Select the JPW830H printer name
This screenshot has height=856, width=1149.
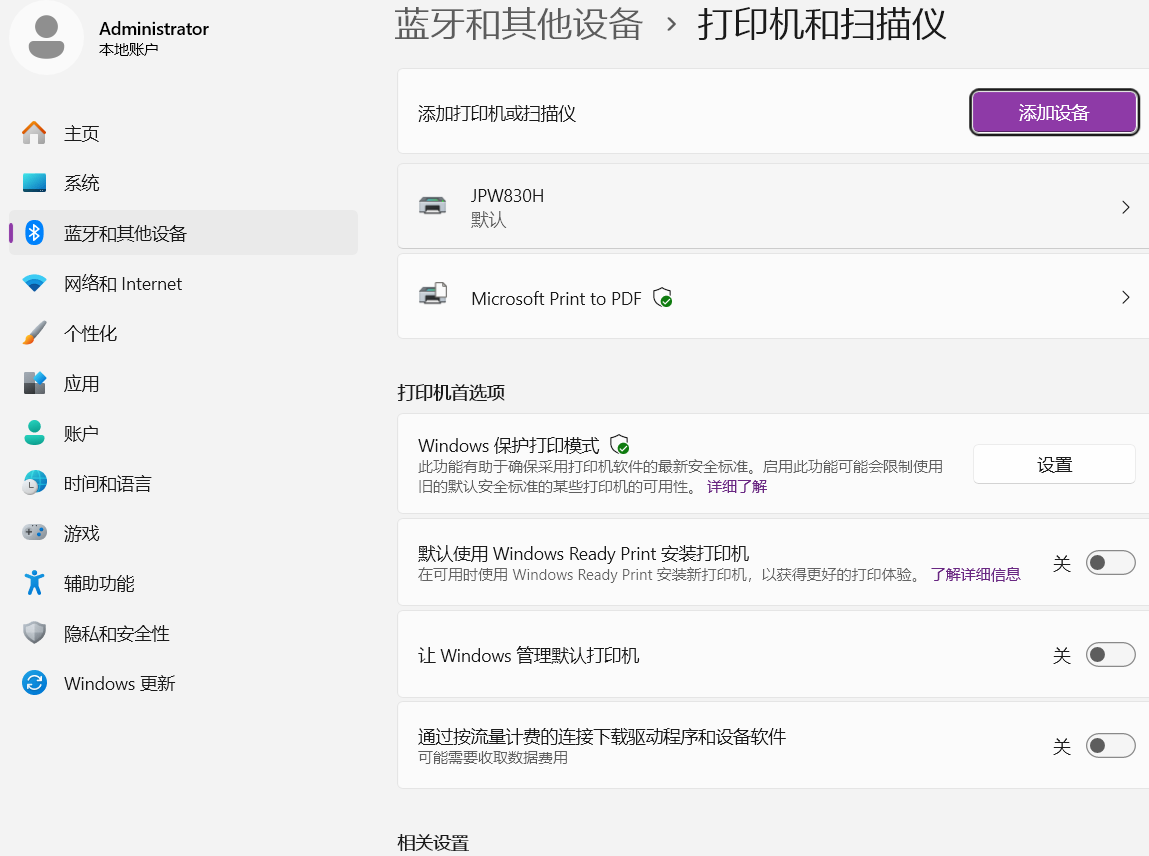coord(507,196)
